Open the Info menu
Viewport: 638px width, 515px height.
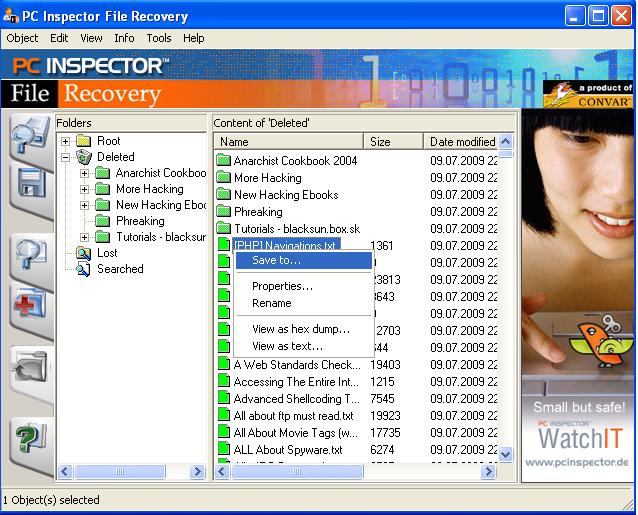(x=124, y=38)
